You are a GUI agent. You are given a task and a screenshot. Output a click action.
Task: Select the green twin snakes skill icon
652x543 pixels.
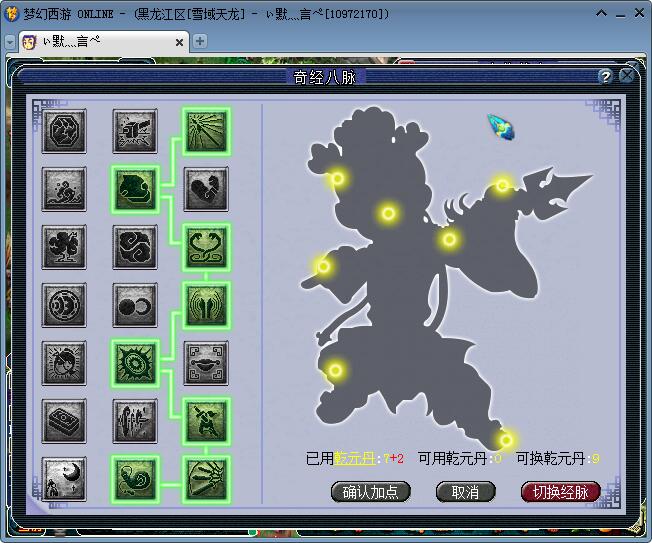206,247
